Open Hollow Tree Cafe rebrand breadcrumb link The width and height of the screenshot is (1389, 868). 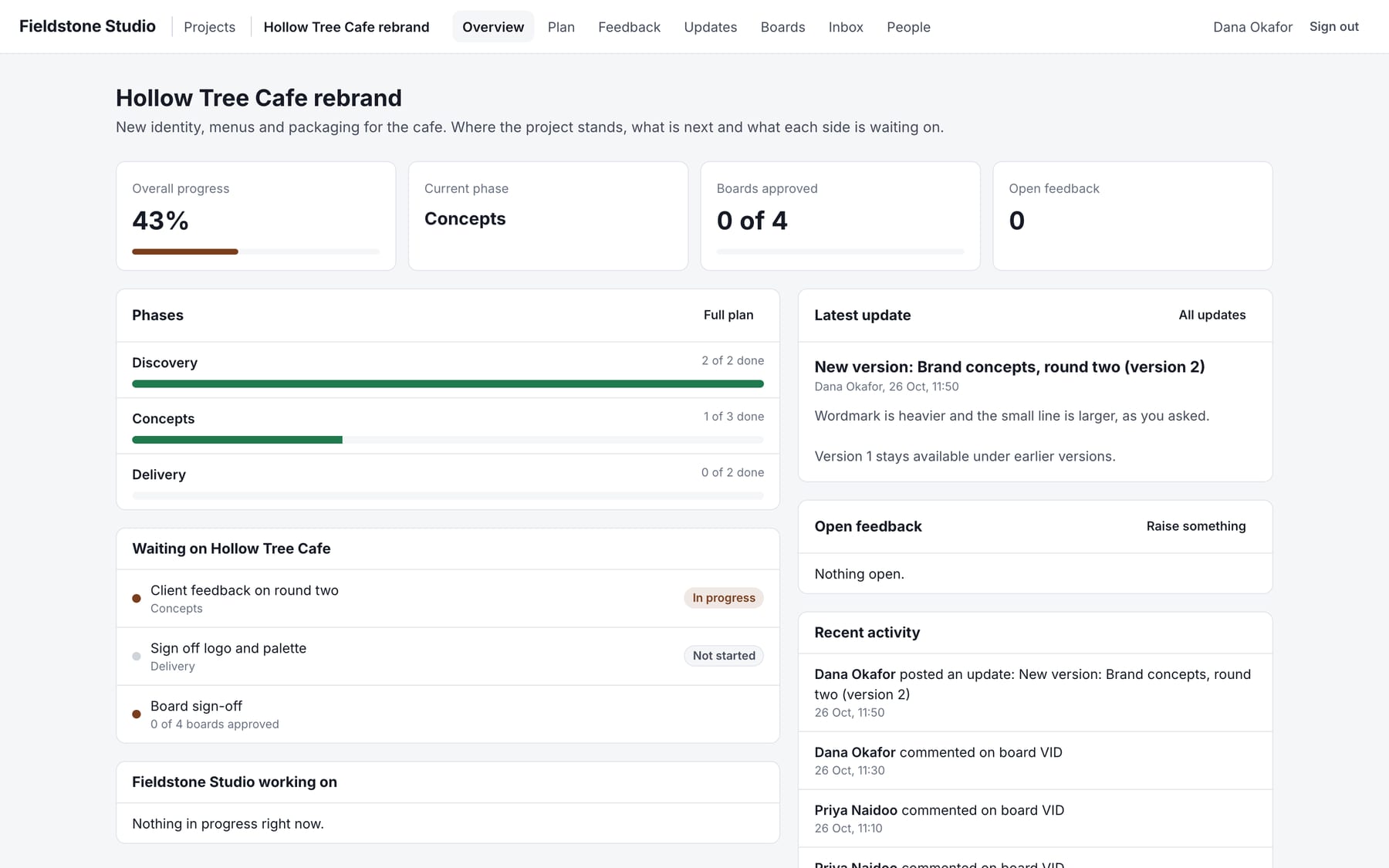346,27
